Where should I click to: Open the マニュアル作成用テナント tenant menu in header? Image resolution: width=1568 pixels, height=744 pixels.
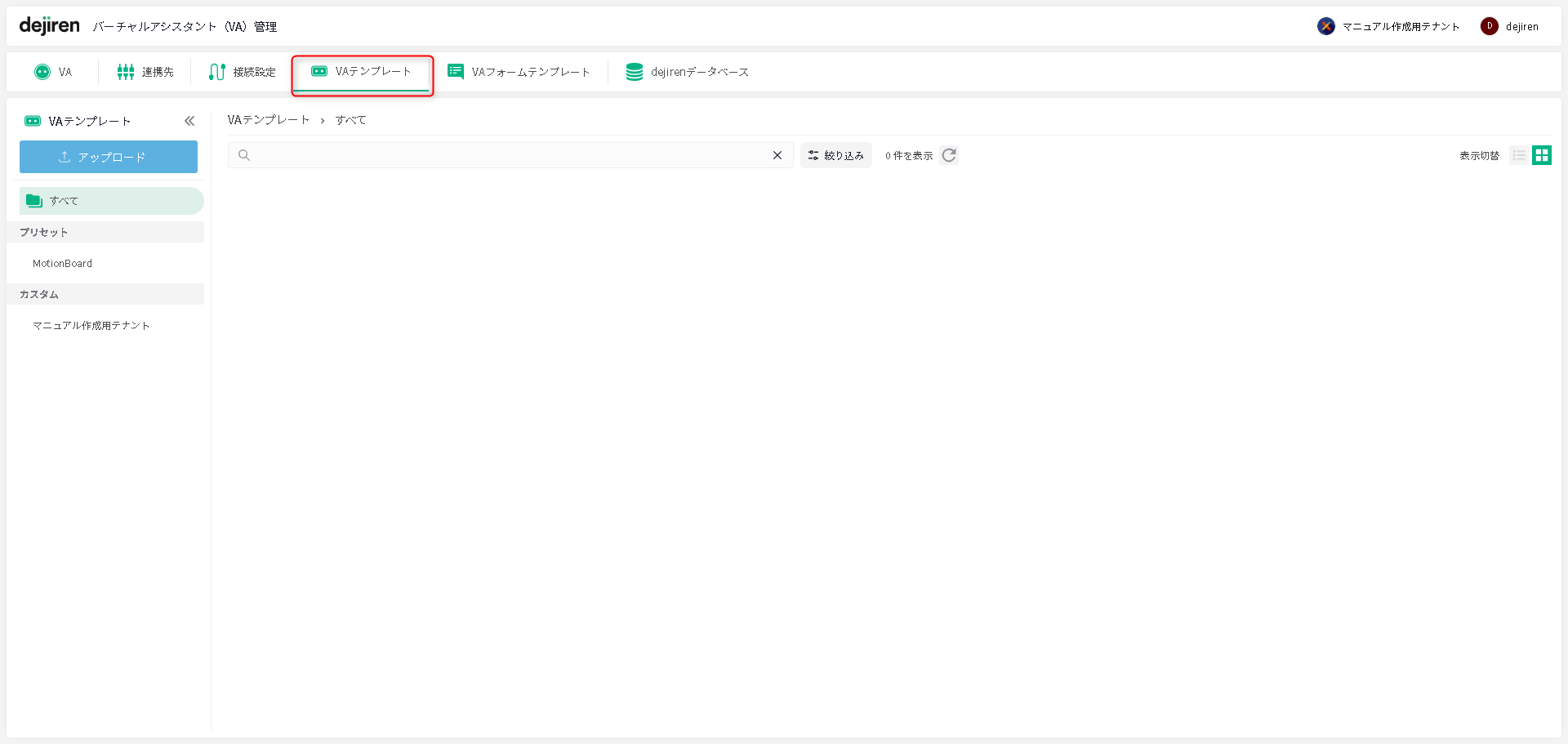[1388, 26]
